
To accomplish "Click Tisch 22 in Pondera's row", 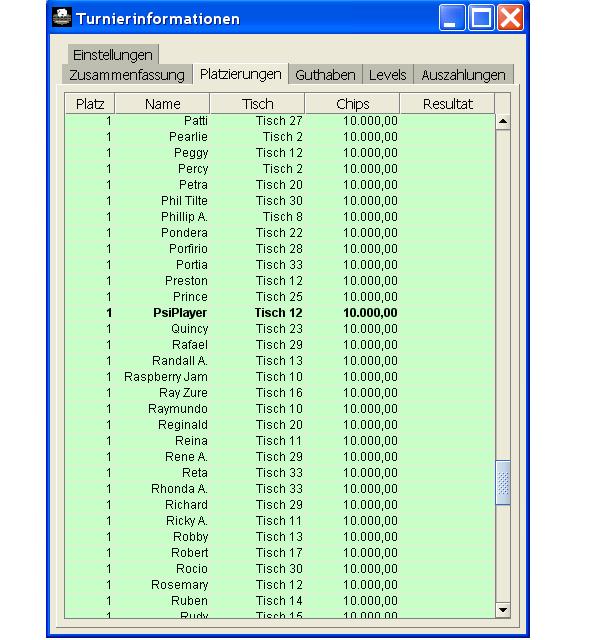I will coord(279,232).
